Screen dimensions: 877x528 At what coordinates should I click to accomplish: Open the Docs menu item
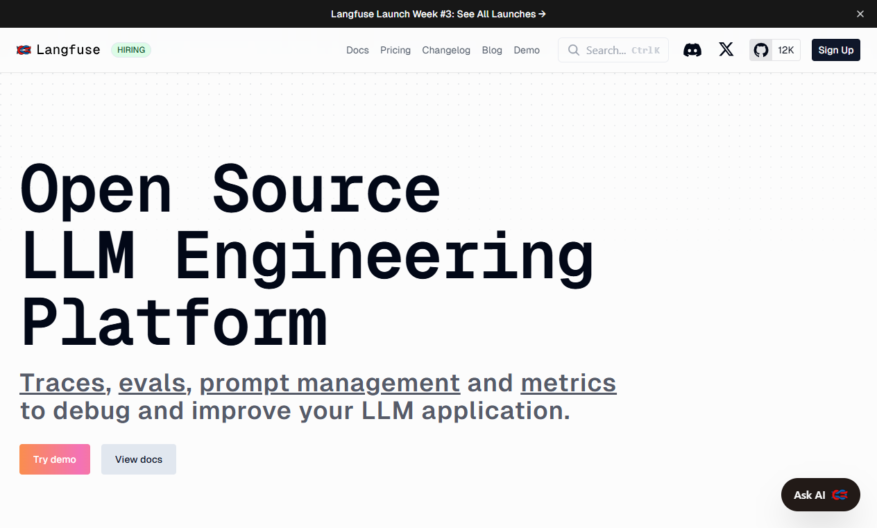(x=357, y=50)
